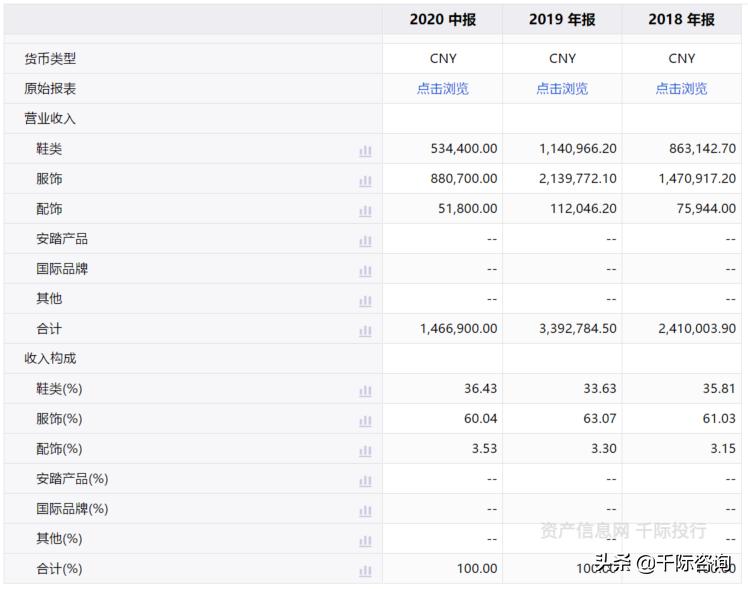
Task: Select the 2018 年报 column header
Action: tap(681, 19)
